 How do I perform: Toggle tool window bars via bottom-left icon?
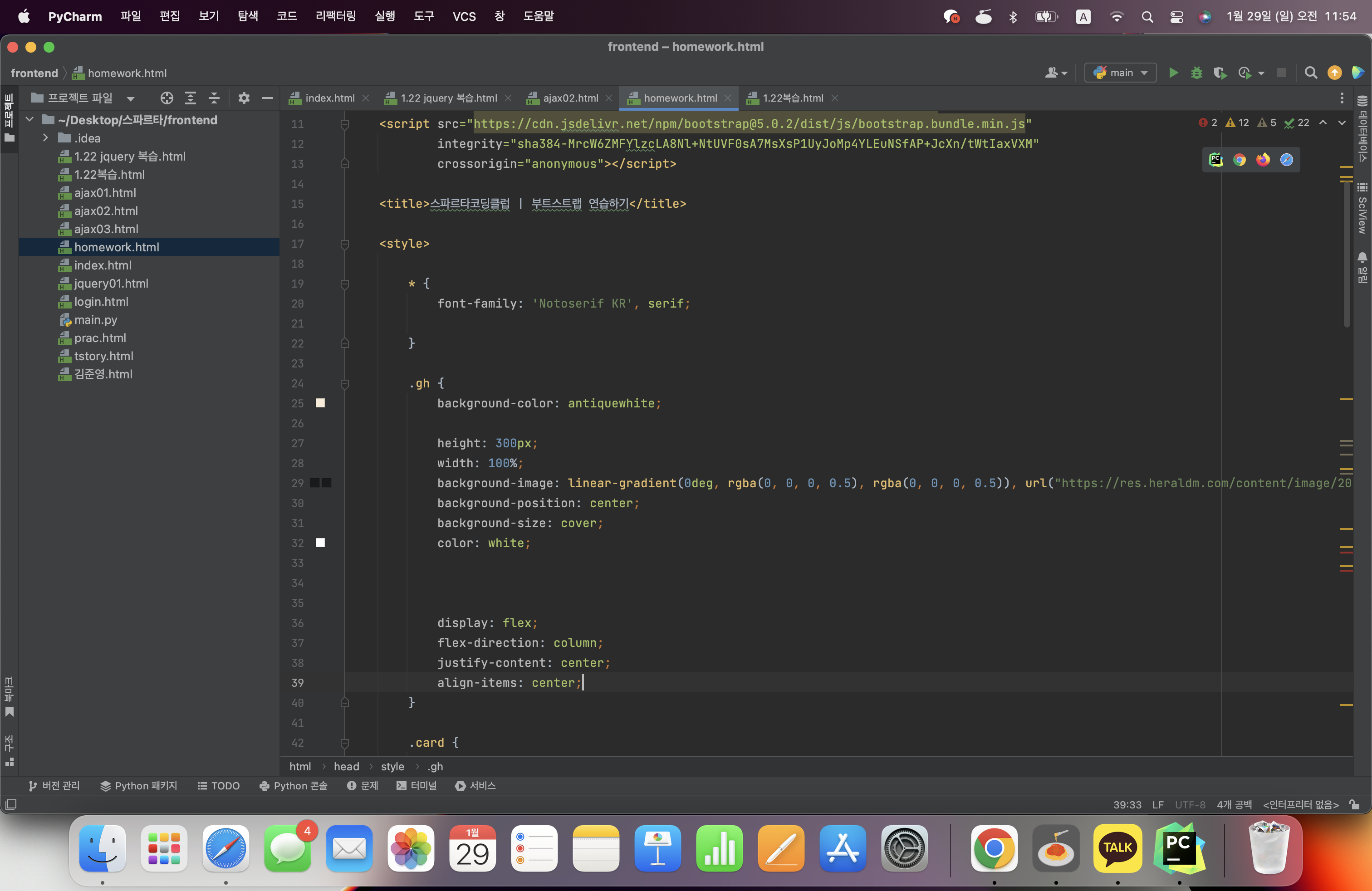(11, 804)
